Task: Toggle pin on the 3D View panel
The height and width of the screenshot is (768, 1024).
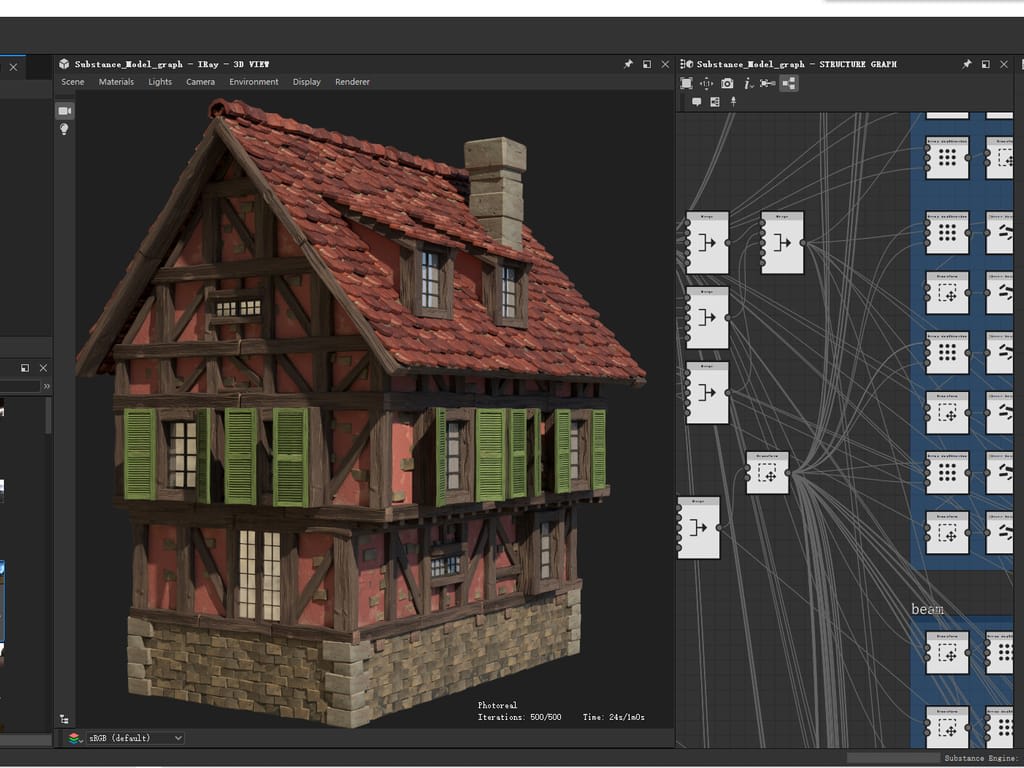Action: click(x=628, y=64)
